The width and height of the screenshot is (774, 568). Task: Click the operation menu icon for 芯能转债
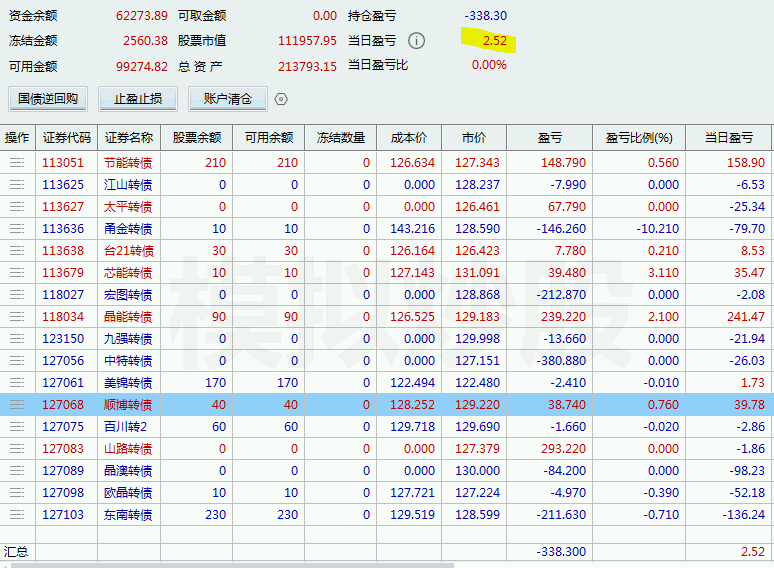[x=17, y=273]
